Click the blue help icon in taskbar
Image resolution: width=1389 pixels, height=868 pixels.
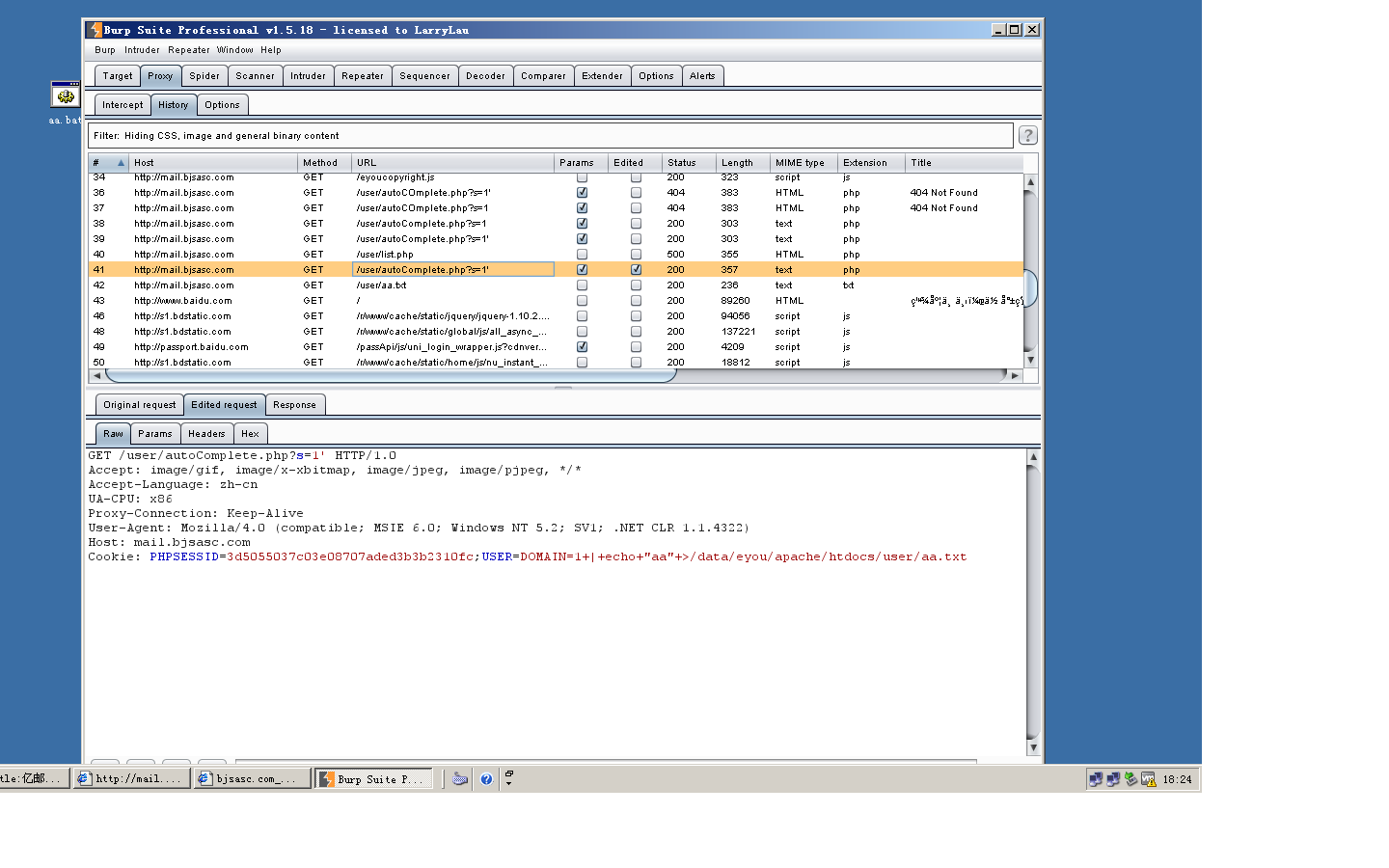point(486,778)
